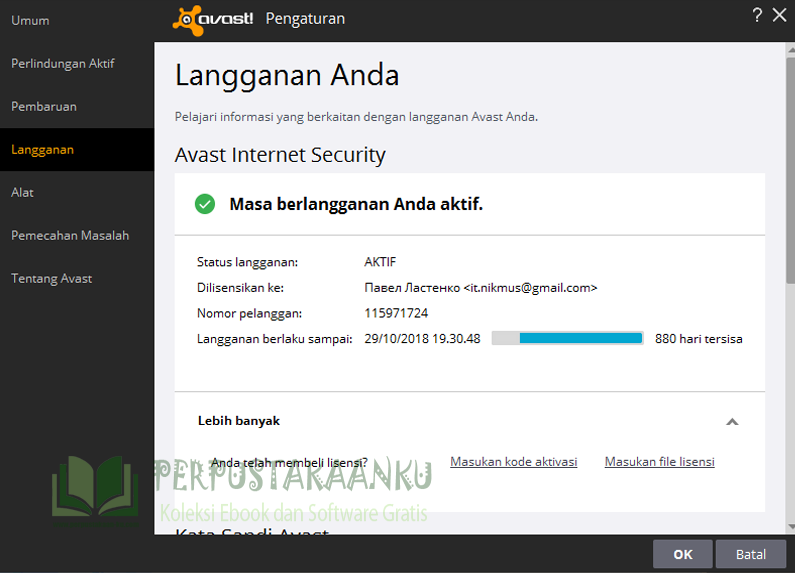Click the Pengaturan window title text
Image resolution: width=795 pixels, height=573 pixels.
coord(305,19)
